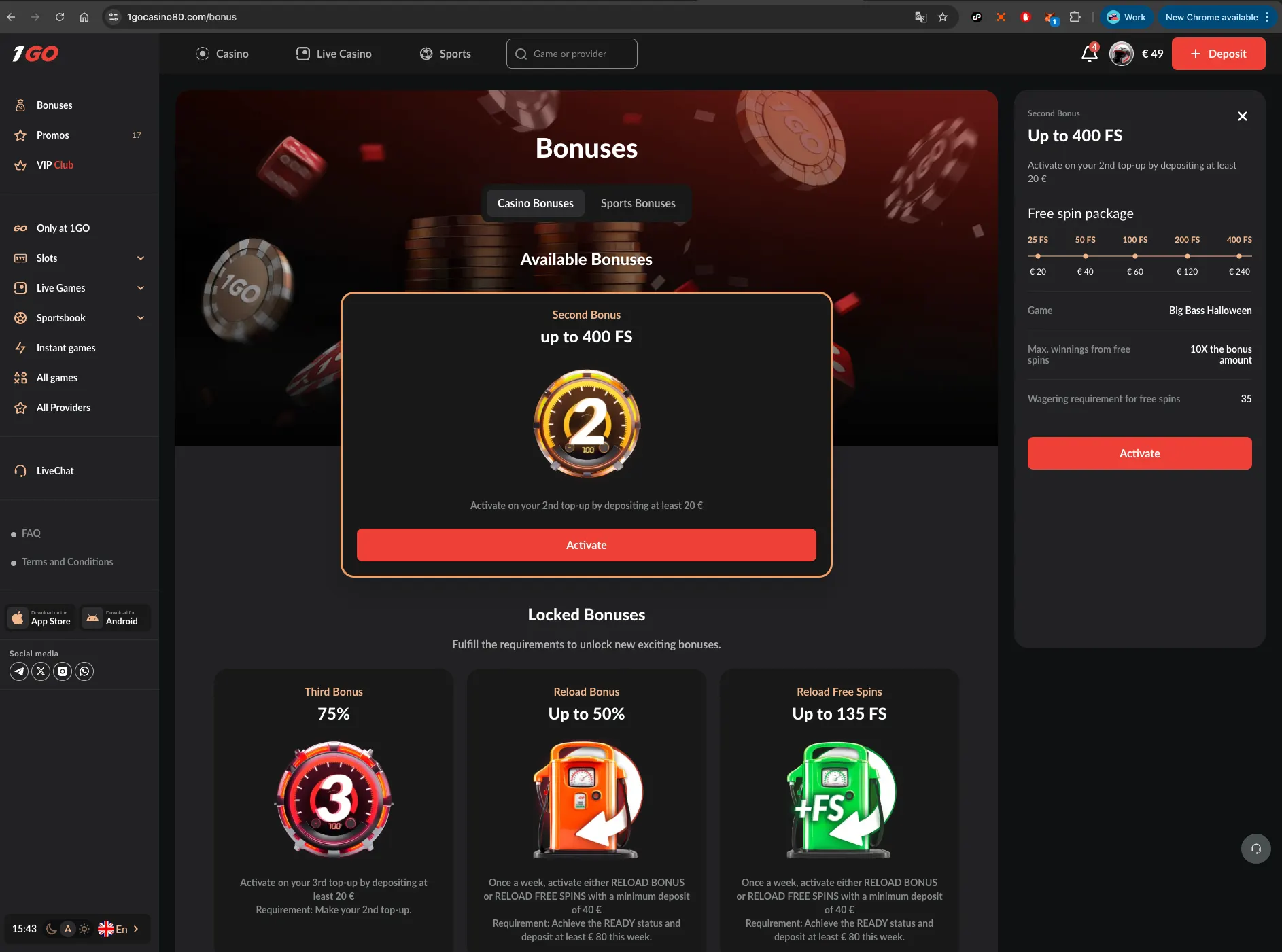
Task: Reload the page with the refresh icon
Action: (60, 17)
